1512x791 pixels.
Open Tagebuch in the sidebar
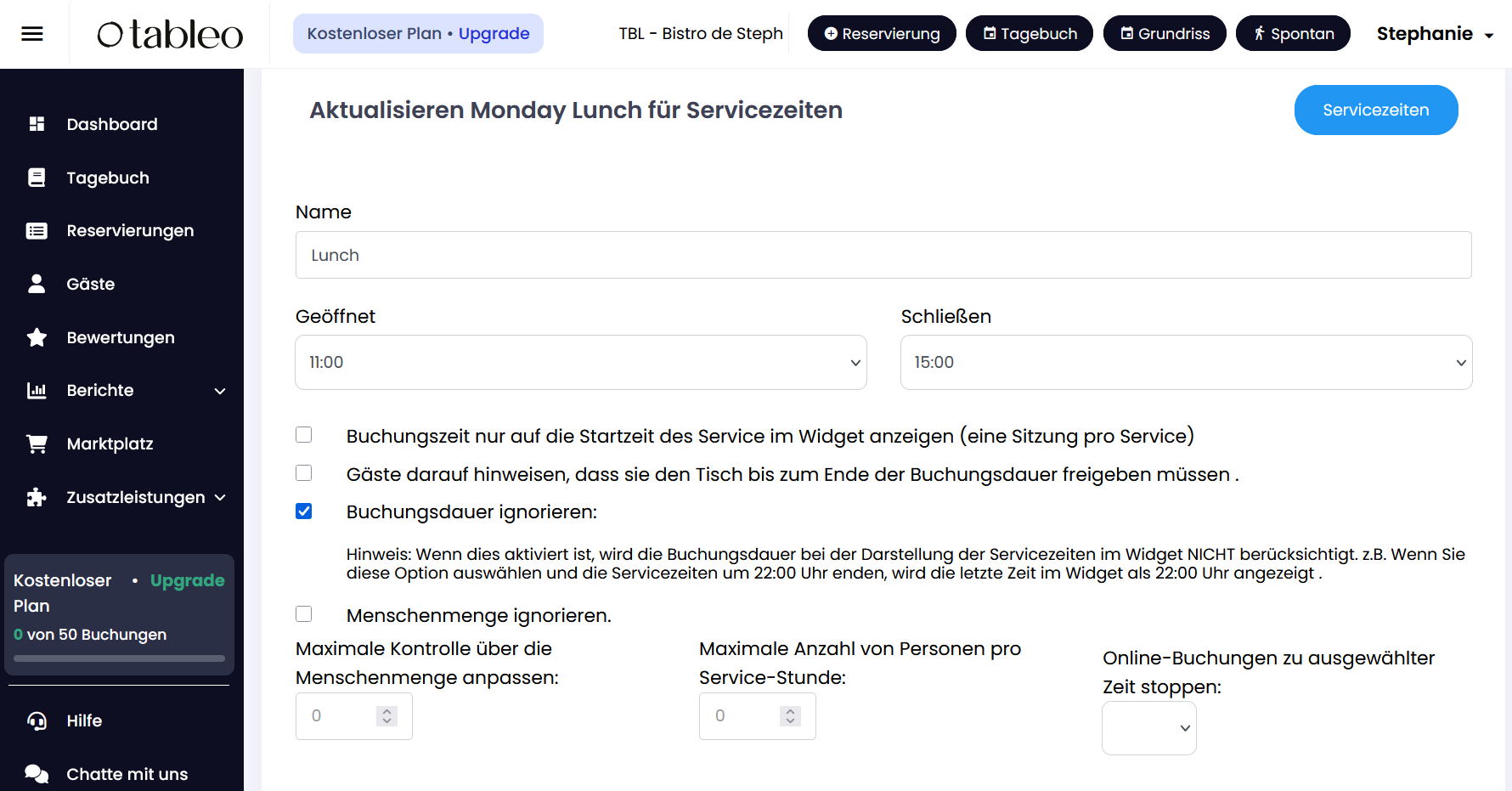pos(108,178)
